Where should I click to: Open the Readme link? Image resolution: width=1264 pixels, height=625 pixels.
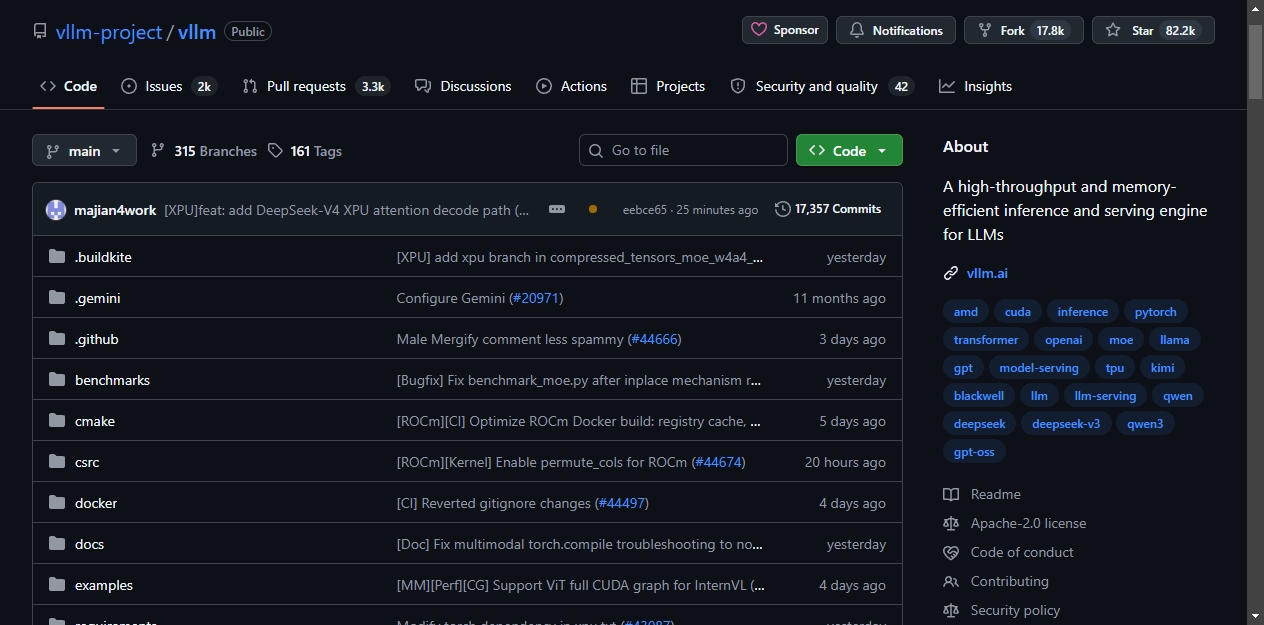pos(982,494)
